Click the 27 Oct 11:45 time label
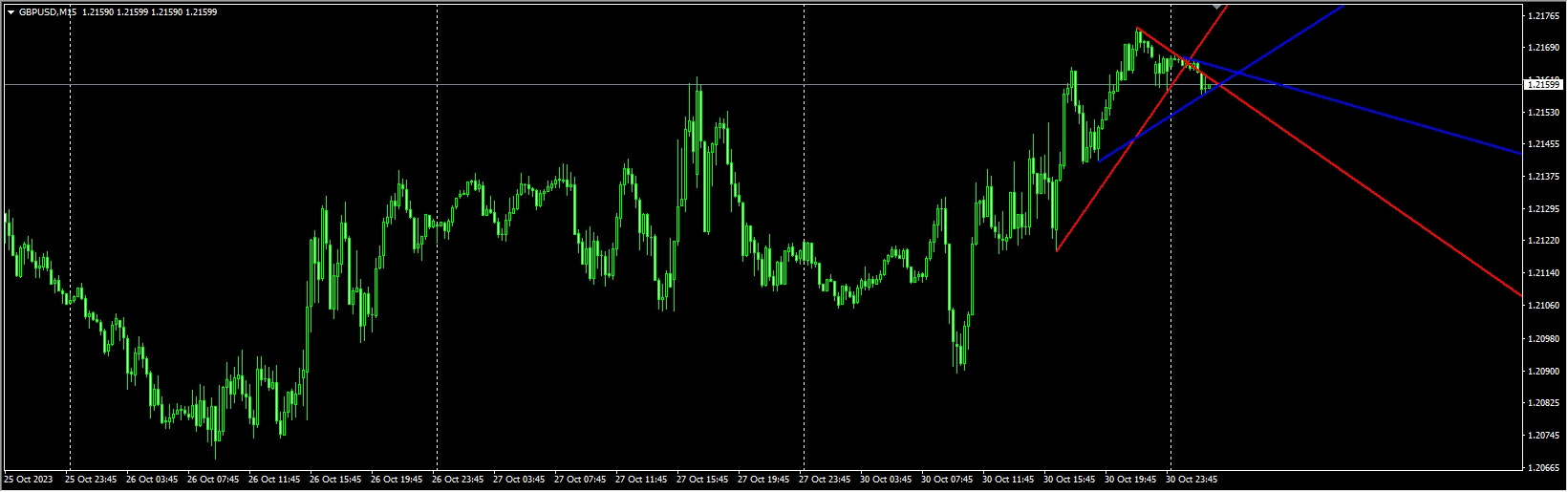Image resolution: width=1568 pixels, height=492 pixels. [641, 480]
